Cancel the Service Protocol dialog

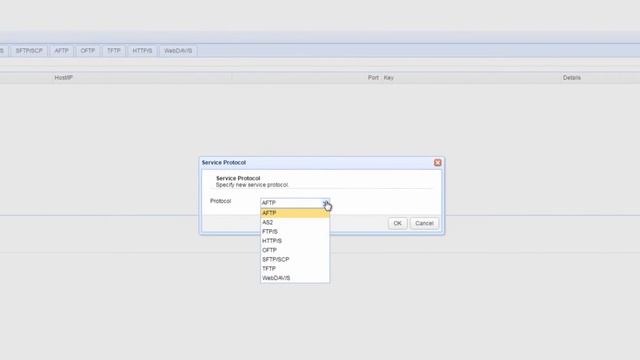pos(424,223)
